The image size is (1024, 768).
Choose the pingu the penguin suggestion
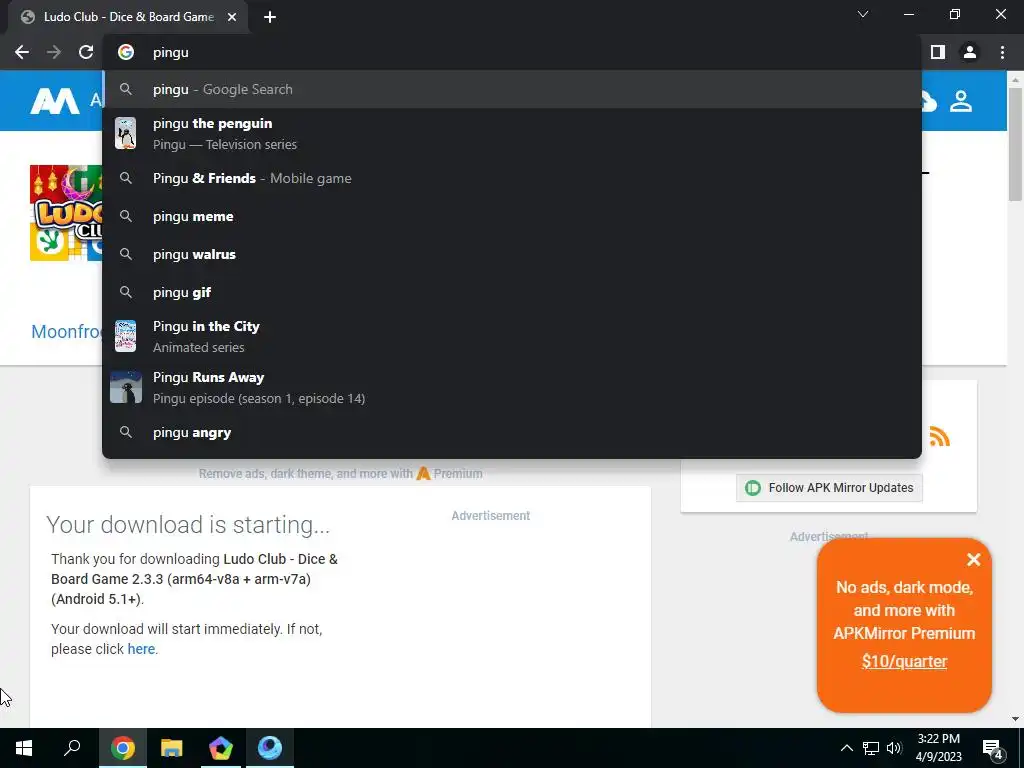point(512,133)
